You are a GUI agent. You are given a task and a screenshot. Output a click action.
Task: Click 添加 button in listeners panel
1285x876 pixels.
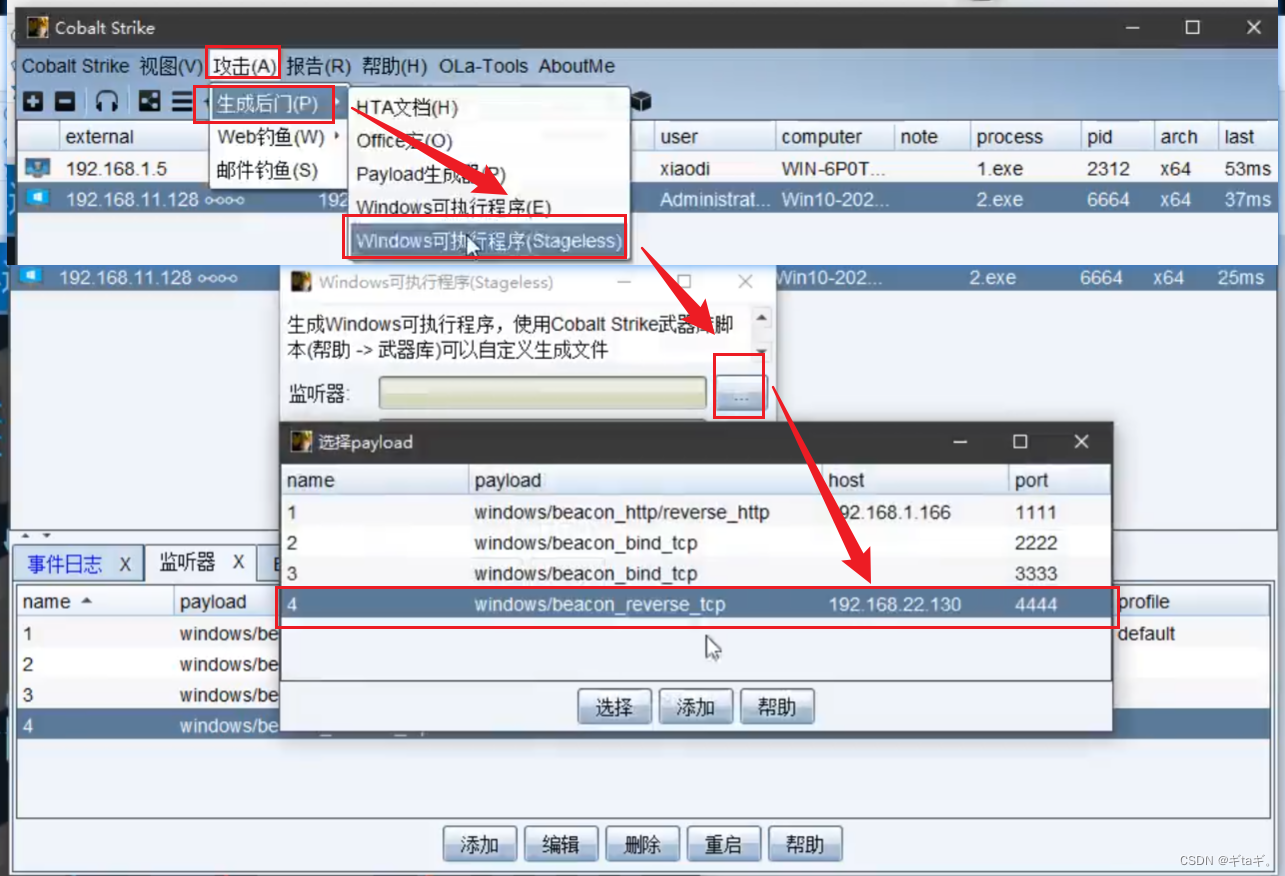point(479,844)
